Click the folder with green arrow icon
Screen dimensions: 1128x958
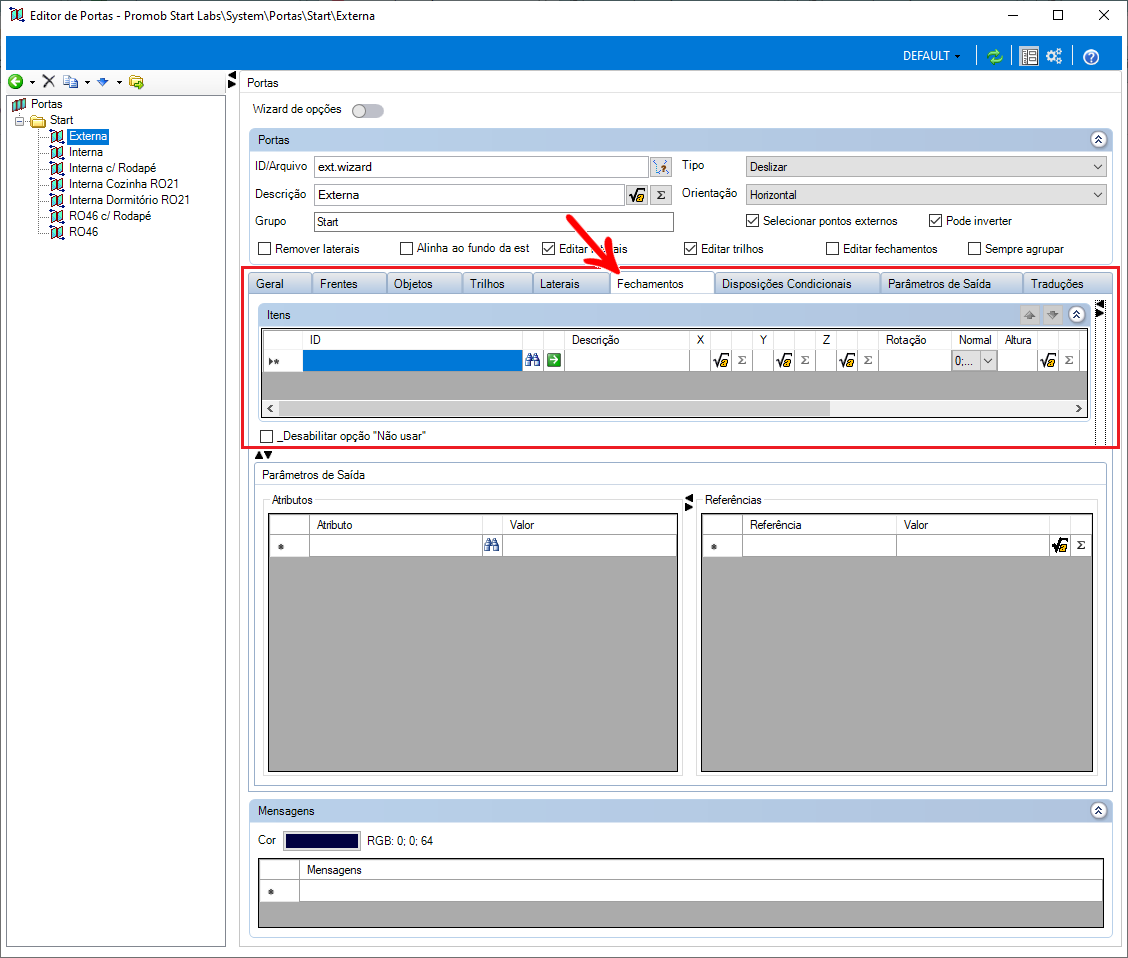coord(136,82)
